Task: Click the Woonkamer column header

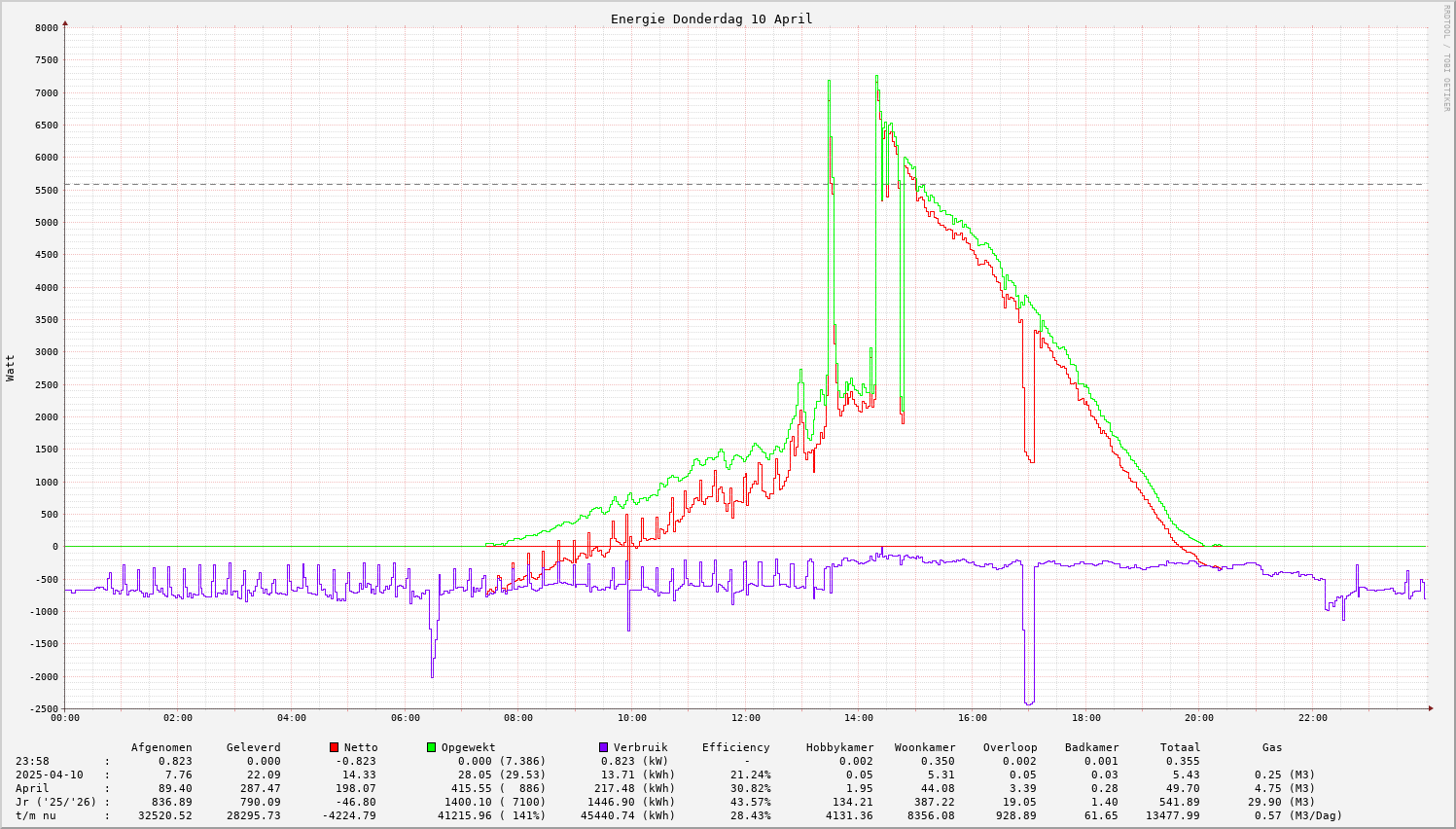Action: click(x=925, y=747)
